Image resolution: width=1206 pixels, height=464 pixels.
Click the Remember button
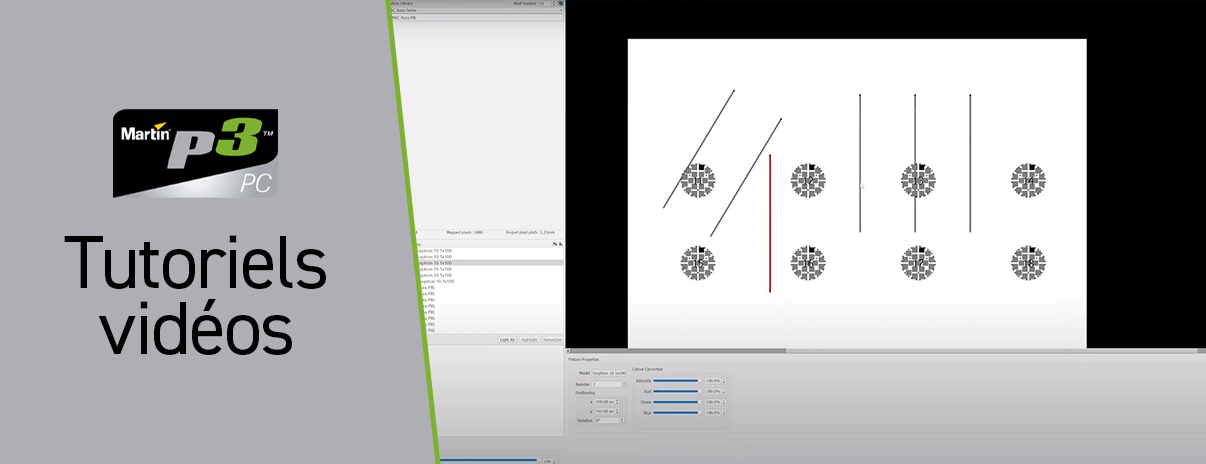[552, 340]
